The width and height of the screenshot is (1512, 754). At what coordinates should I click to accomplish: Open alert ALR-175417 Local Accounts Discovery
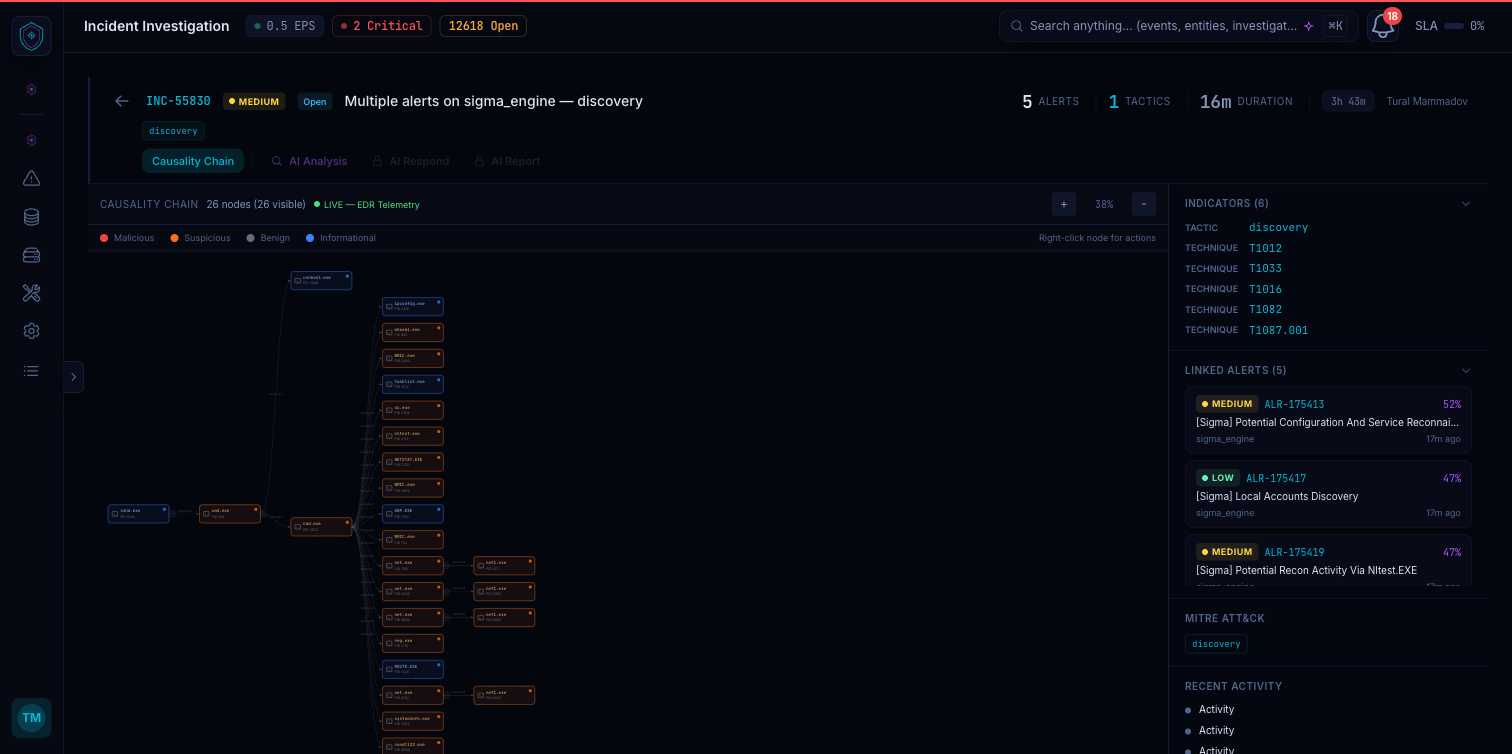[1328, 494]
